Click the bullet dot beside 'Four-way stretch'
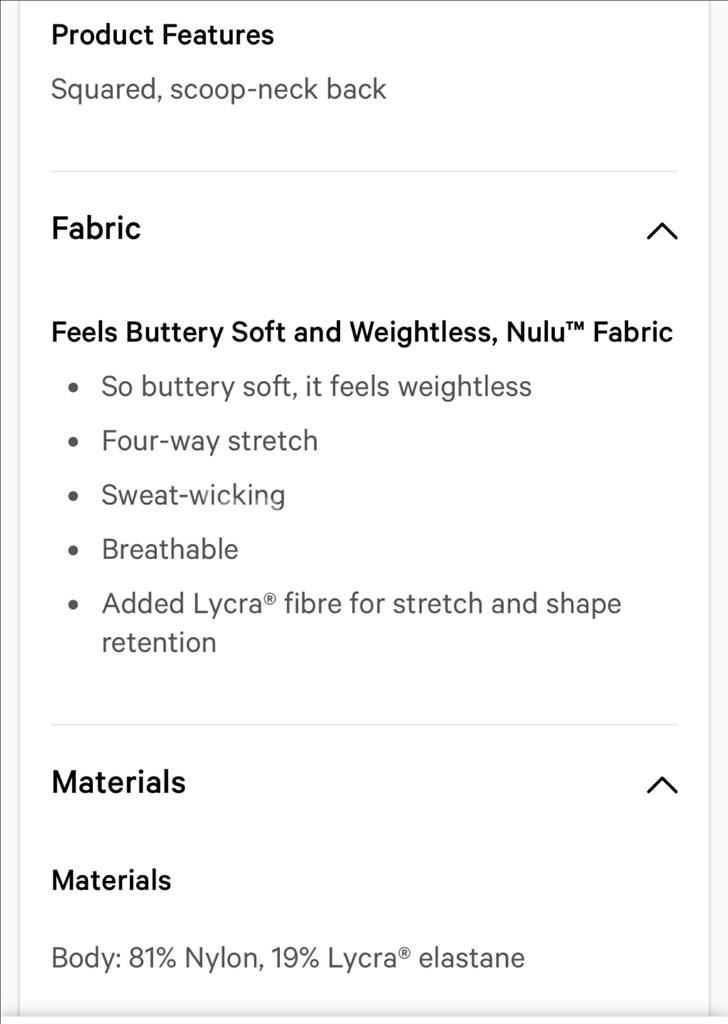Screen dimensions: 728x1024 tap(73, 442)
